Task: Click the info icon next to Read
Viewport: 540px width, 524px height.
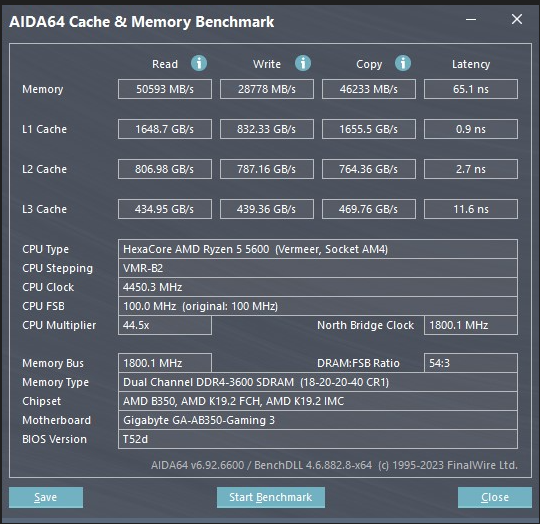Action: pos(199,63)
